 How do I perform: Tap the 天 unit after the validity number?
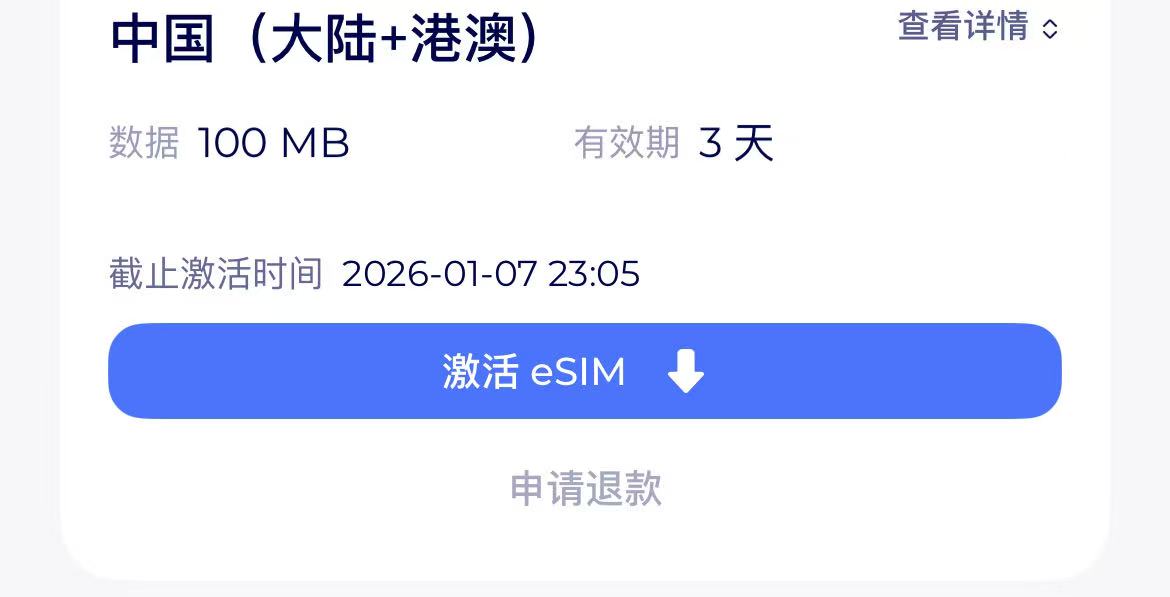coord(754,143)
